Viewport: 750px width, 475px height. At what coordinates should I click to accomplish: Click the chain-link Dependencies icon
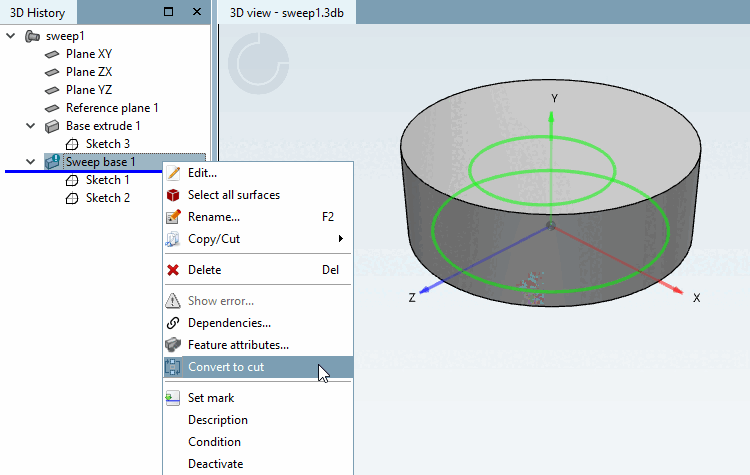coord(173,323)
